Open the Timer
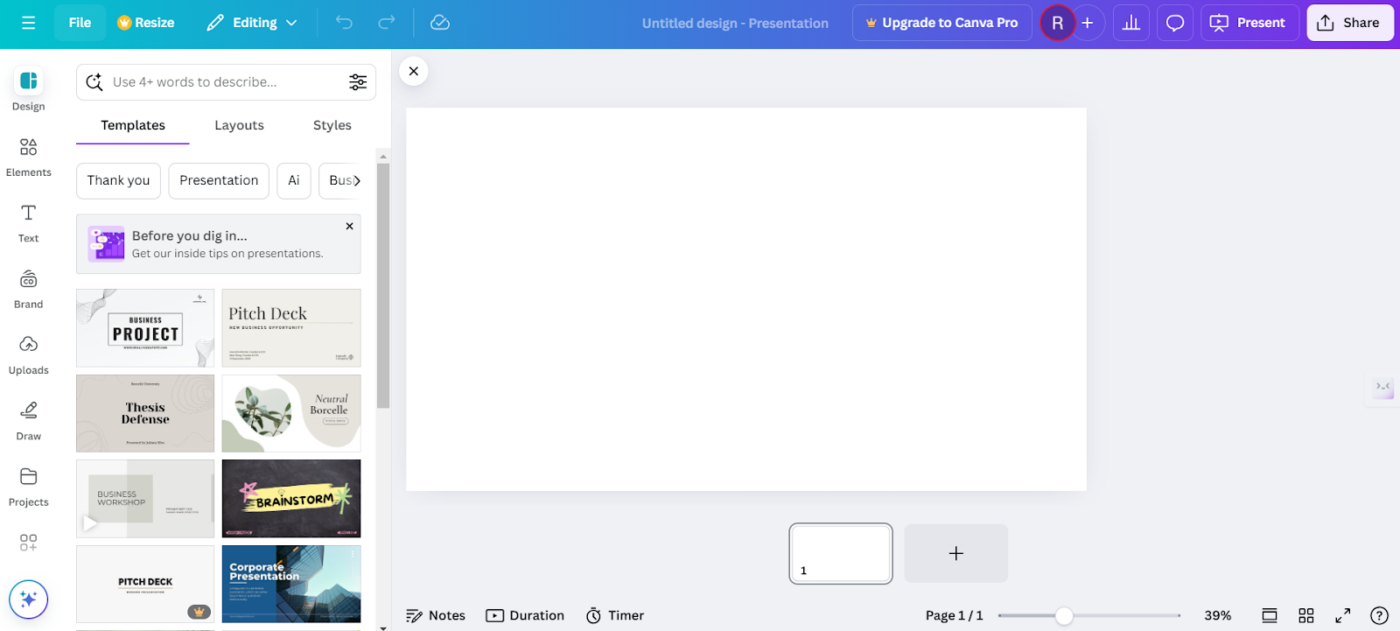This screenshot has width=1400, height=631. [x=615, y=616]
